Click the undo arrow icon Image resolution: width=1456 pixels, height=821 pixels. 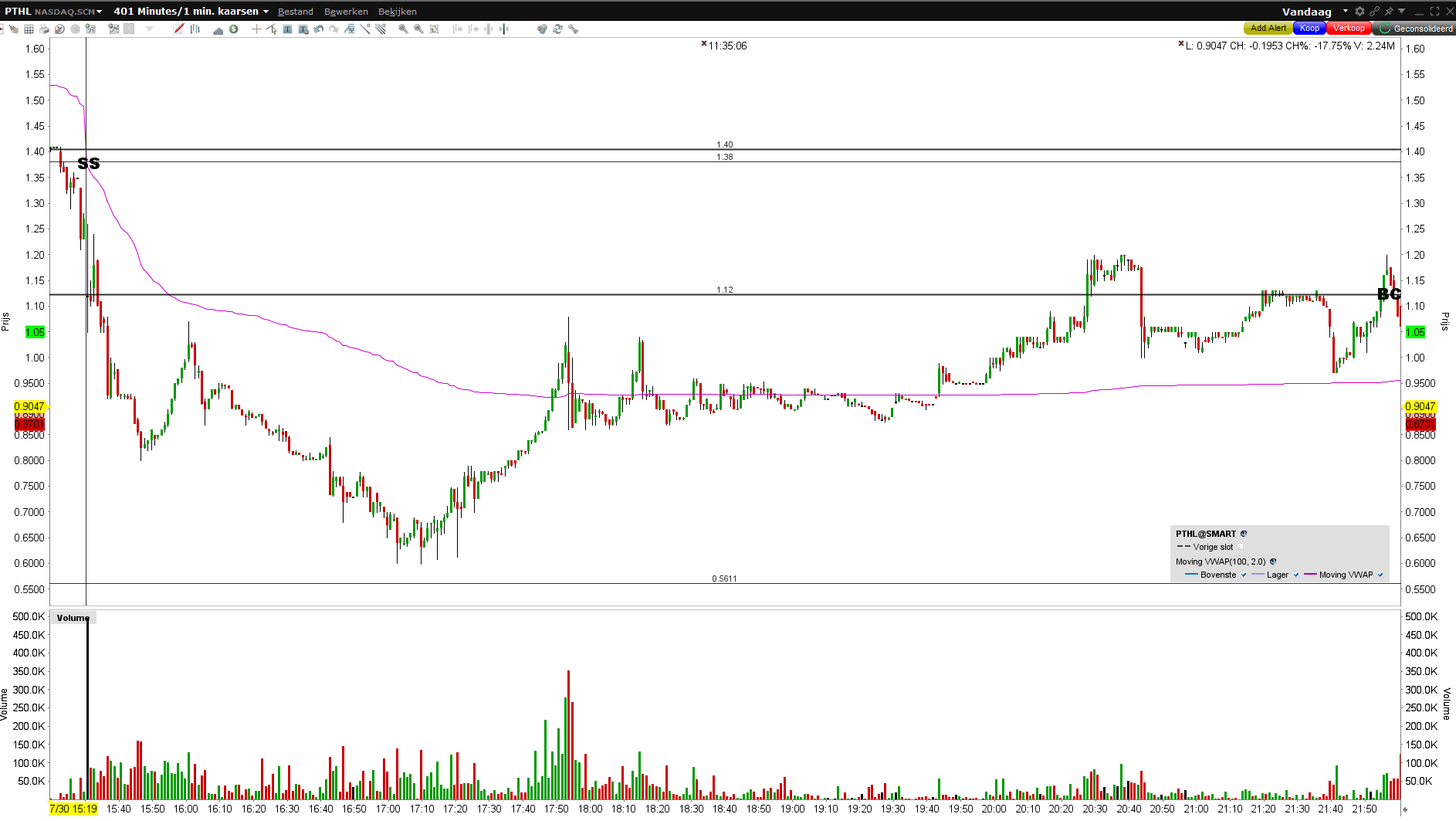pyautogui.click(x=319, y=29)
